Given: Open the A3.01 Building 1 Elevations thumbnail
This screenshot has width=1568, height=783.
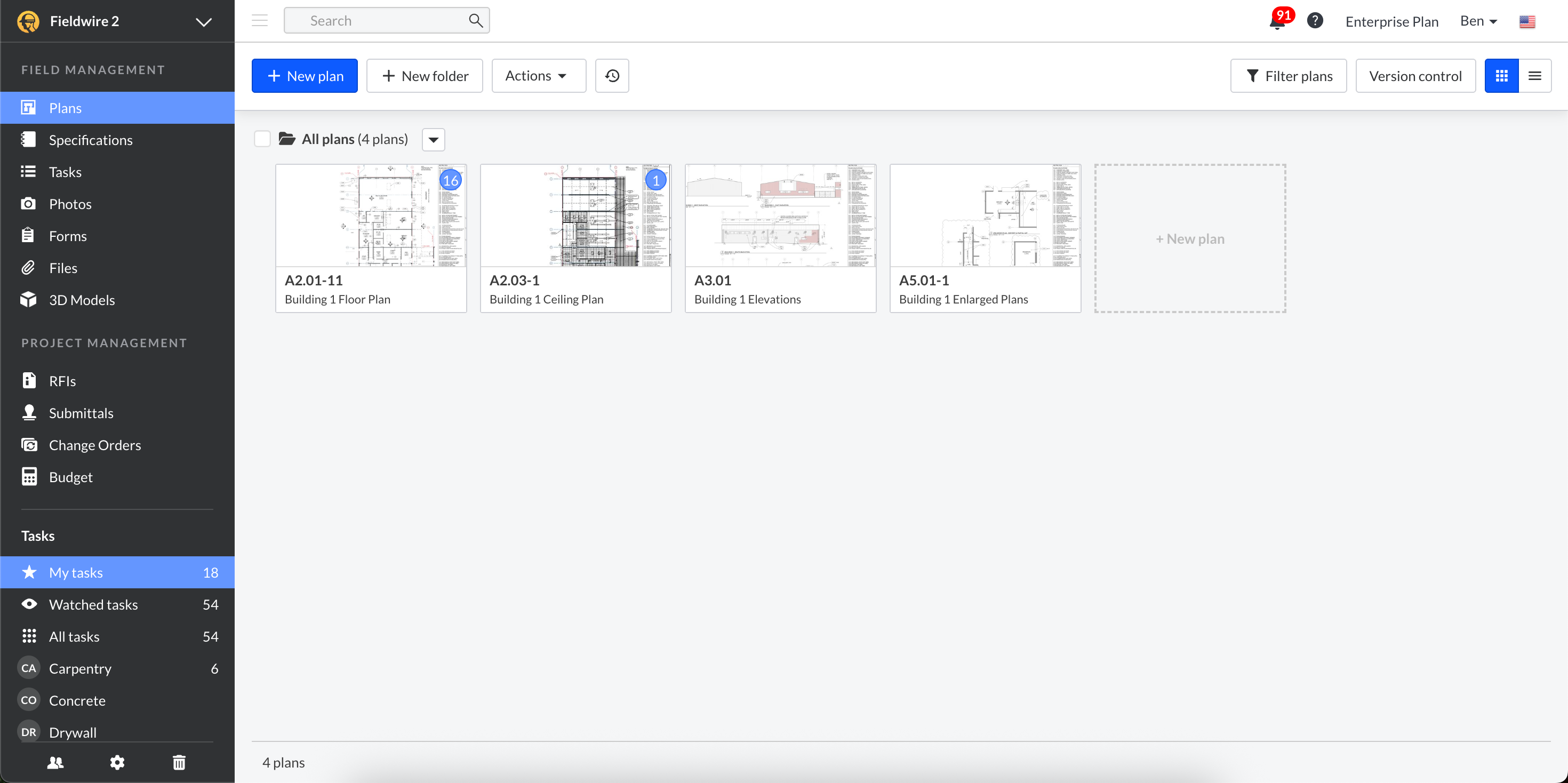Looking at the screenshot, I should 780,215.
